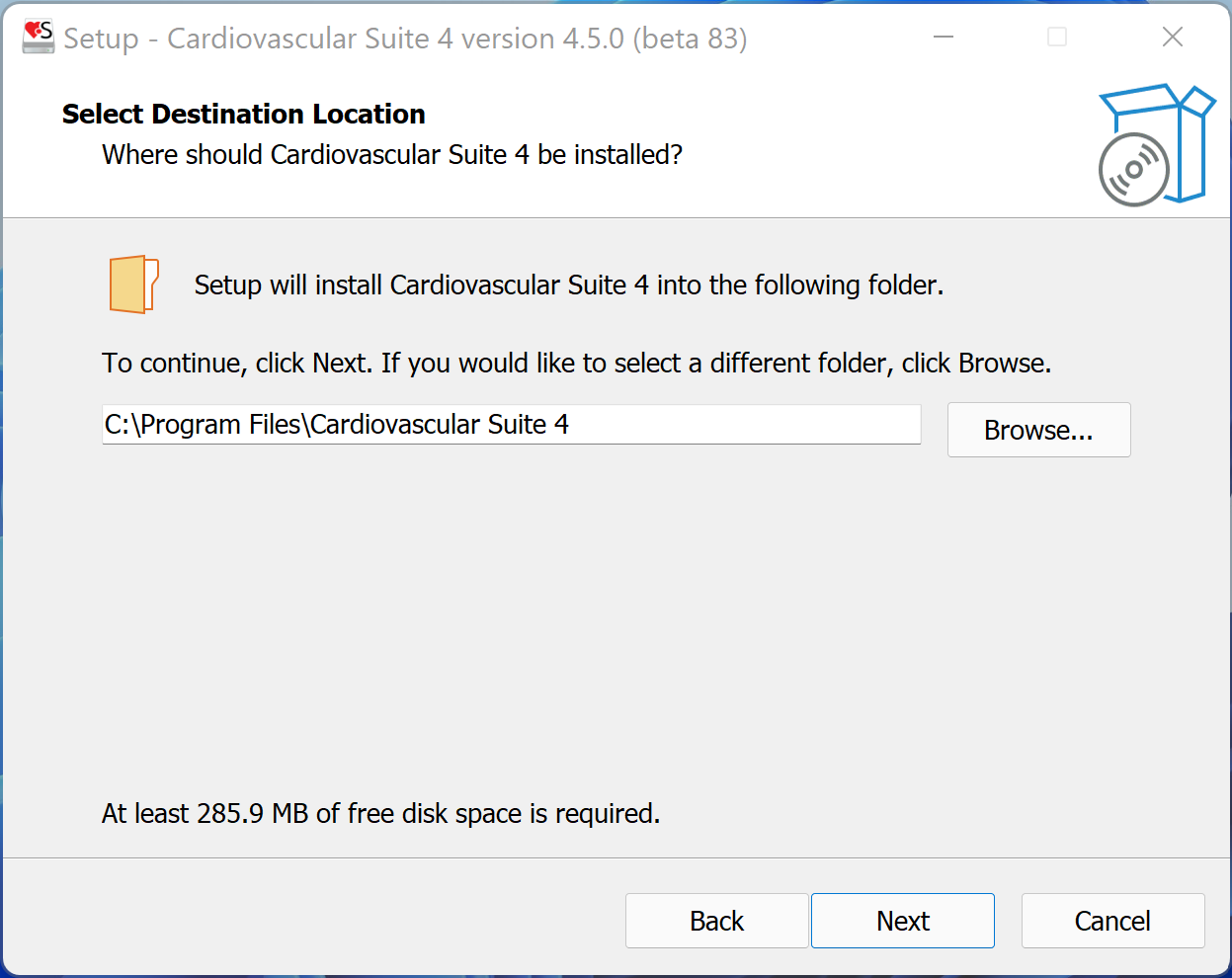Click the "Where should Cardiovascular Suite 4 be installed?" text

(x=392, y=155)
